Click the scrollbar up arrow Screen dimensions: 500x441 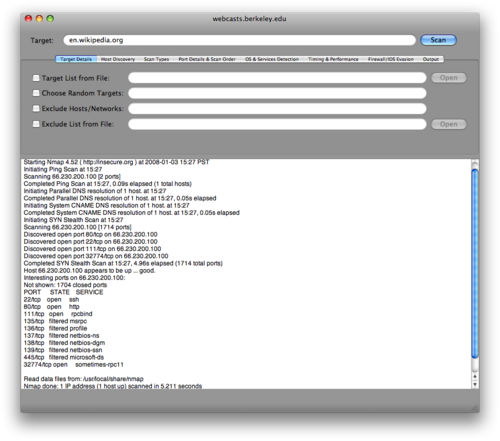tap(475, 377)
